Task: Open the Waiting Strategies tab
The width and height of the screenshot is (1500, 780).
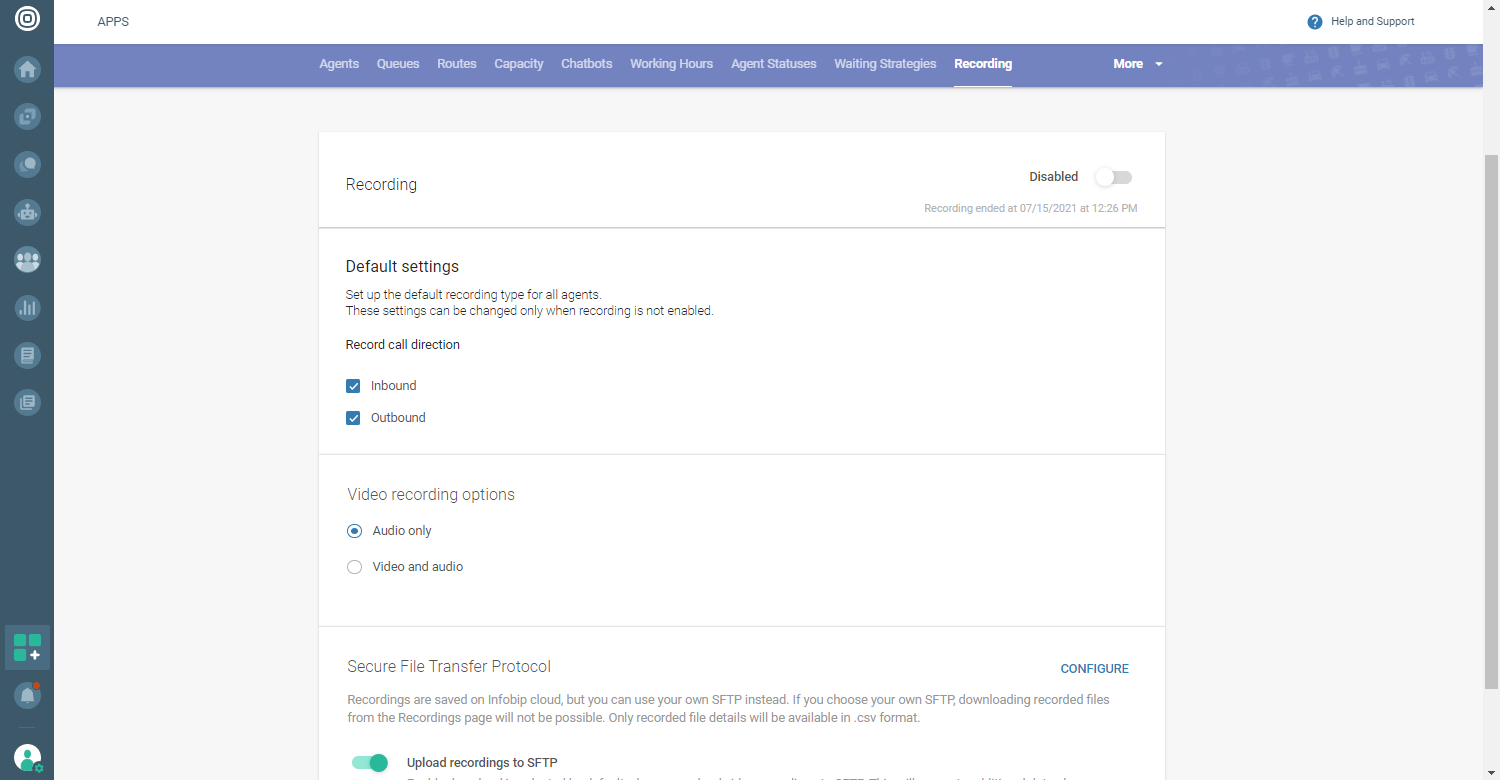Action: pyautogui.click(x=885, y=64)
